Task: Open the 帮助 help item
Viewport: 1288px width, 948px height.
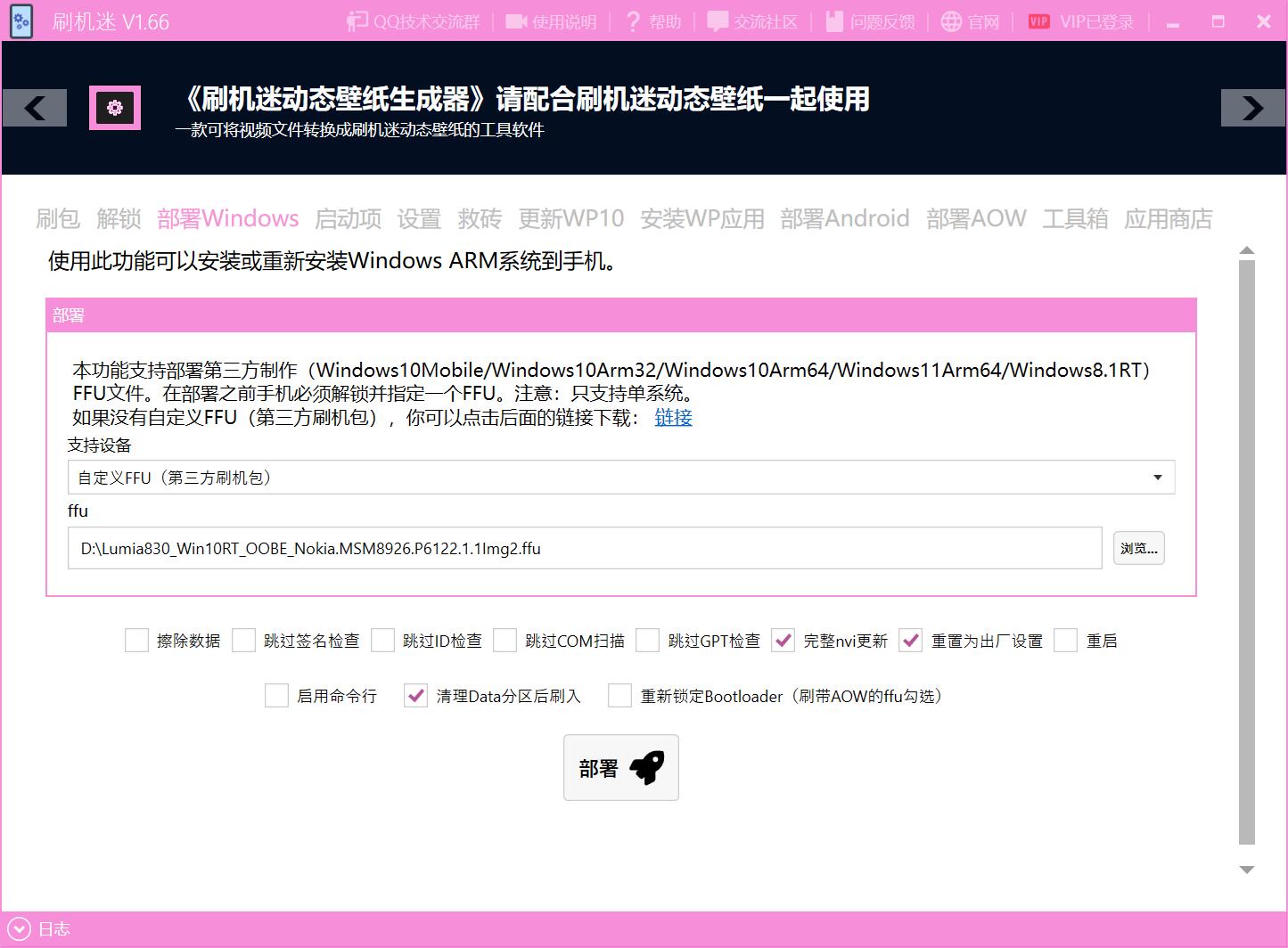Action: coord(653,21)
